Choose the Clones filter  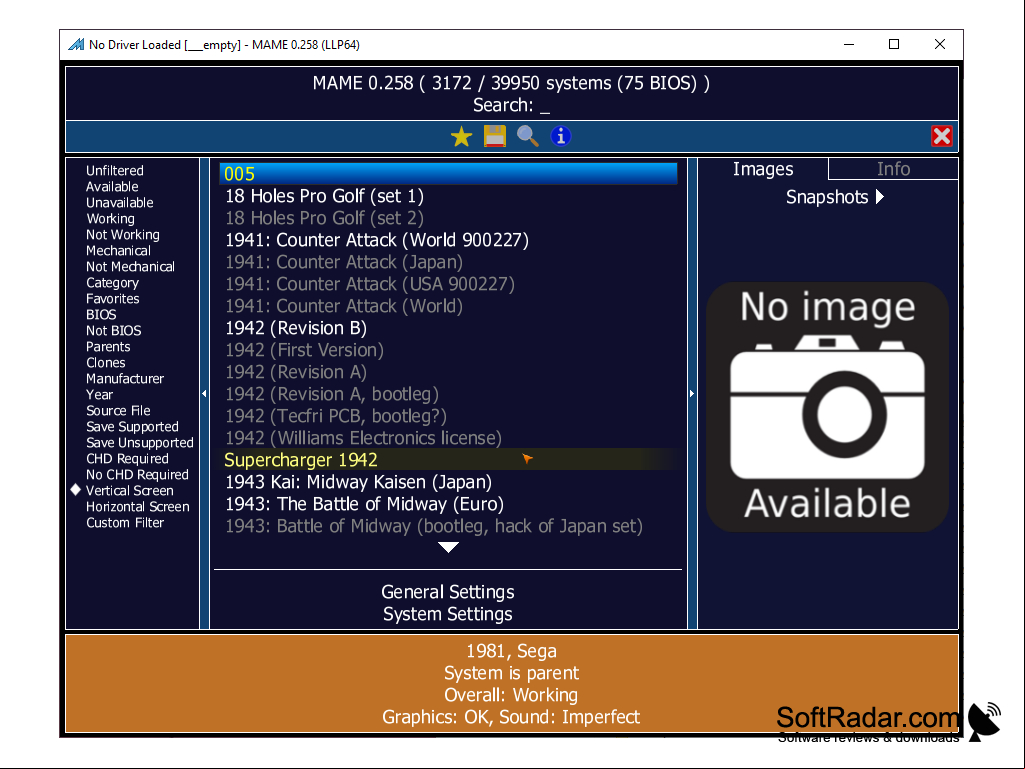pyautogui.click(x=105, y=363)
